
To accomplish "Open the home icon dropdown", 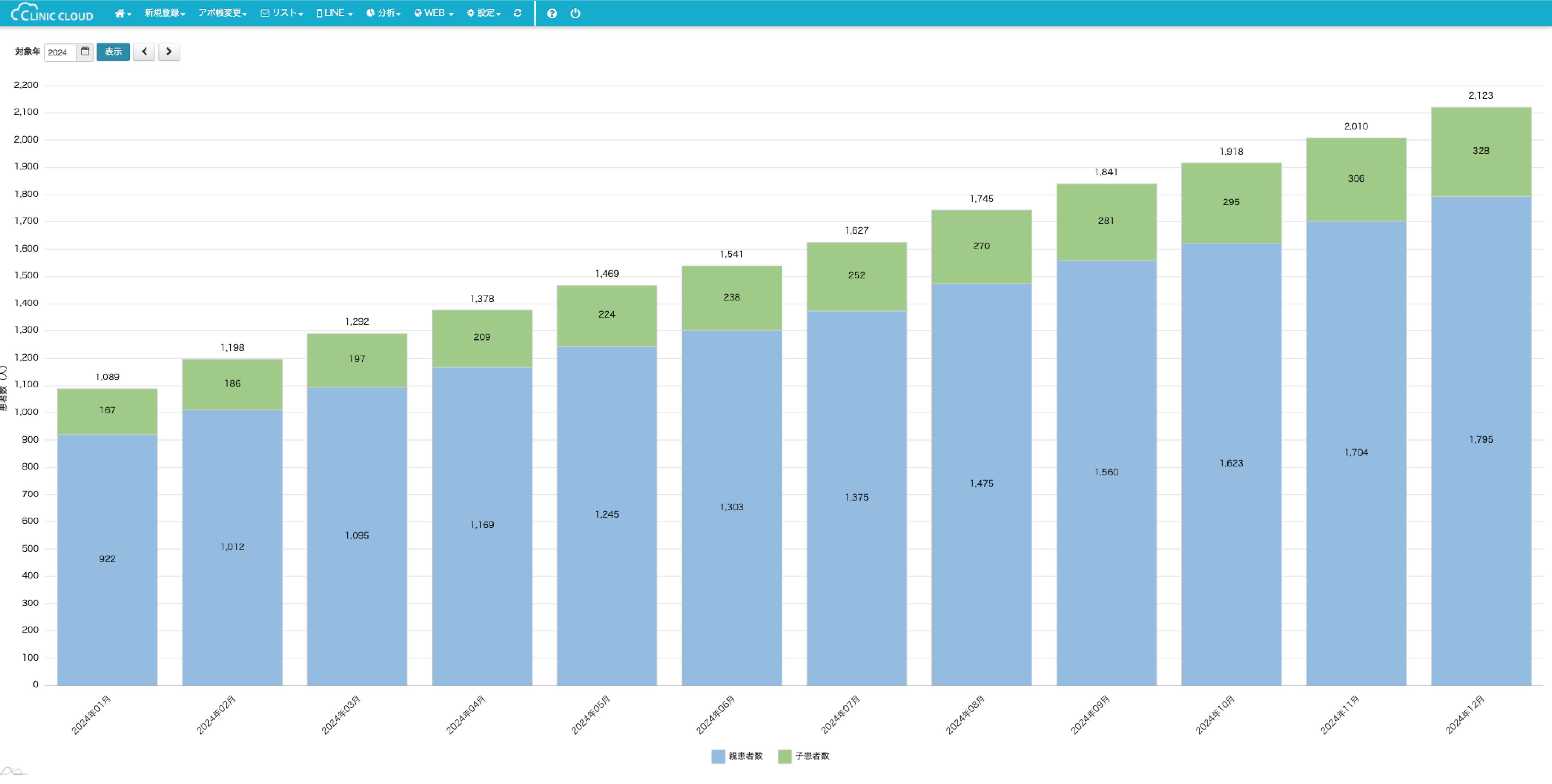I will pos(122,13).
